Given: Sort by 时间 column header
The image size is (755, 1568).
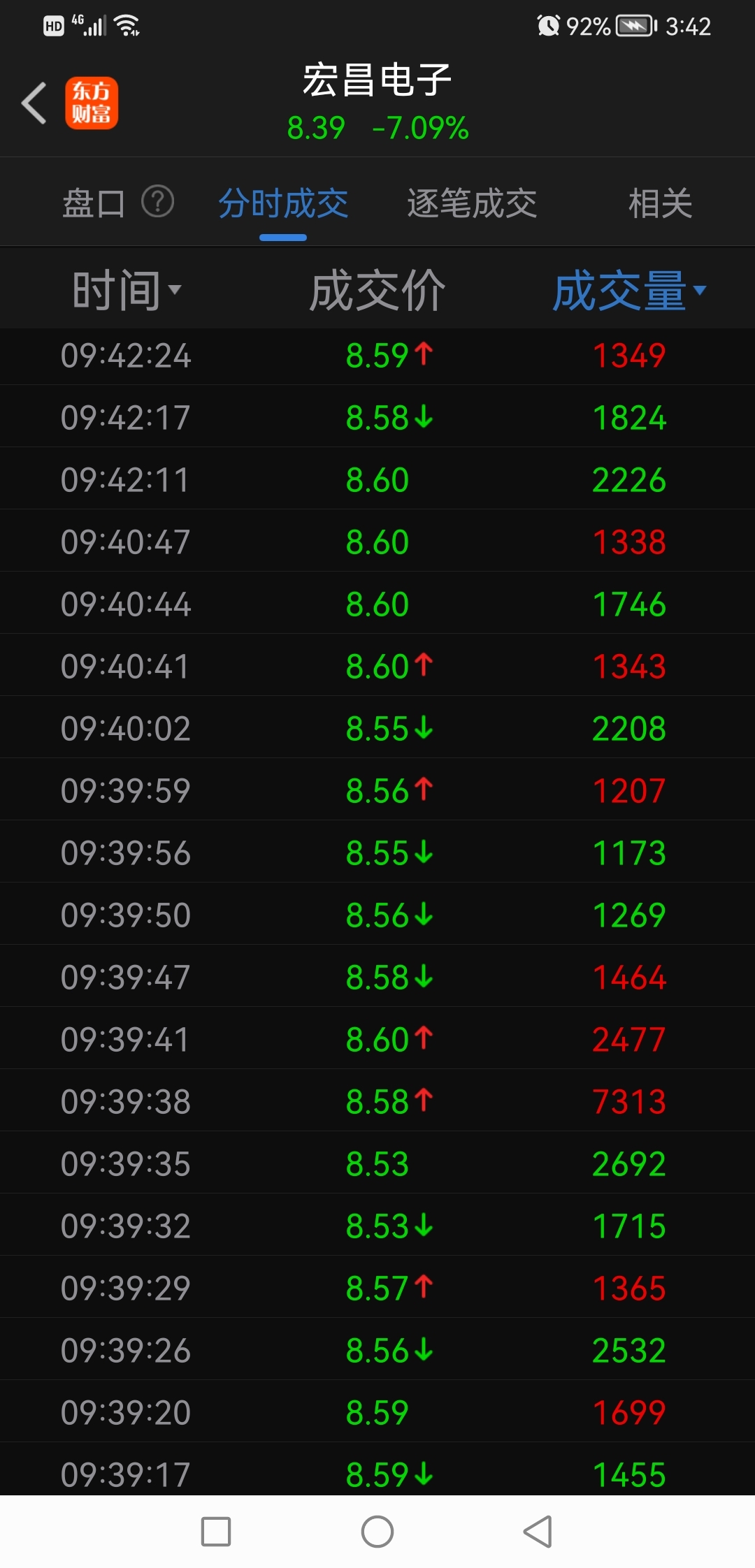Looking at the screenshot, I should (x=127, y=291).
